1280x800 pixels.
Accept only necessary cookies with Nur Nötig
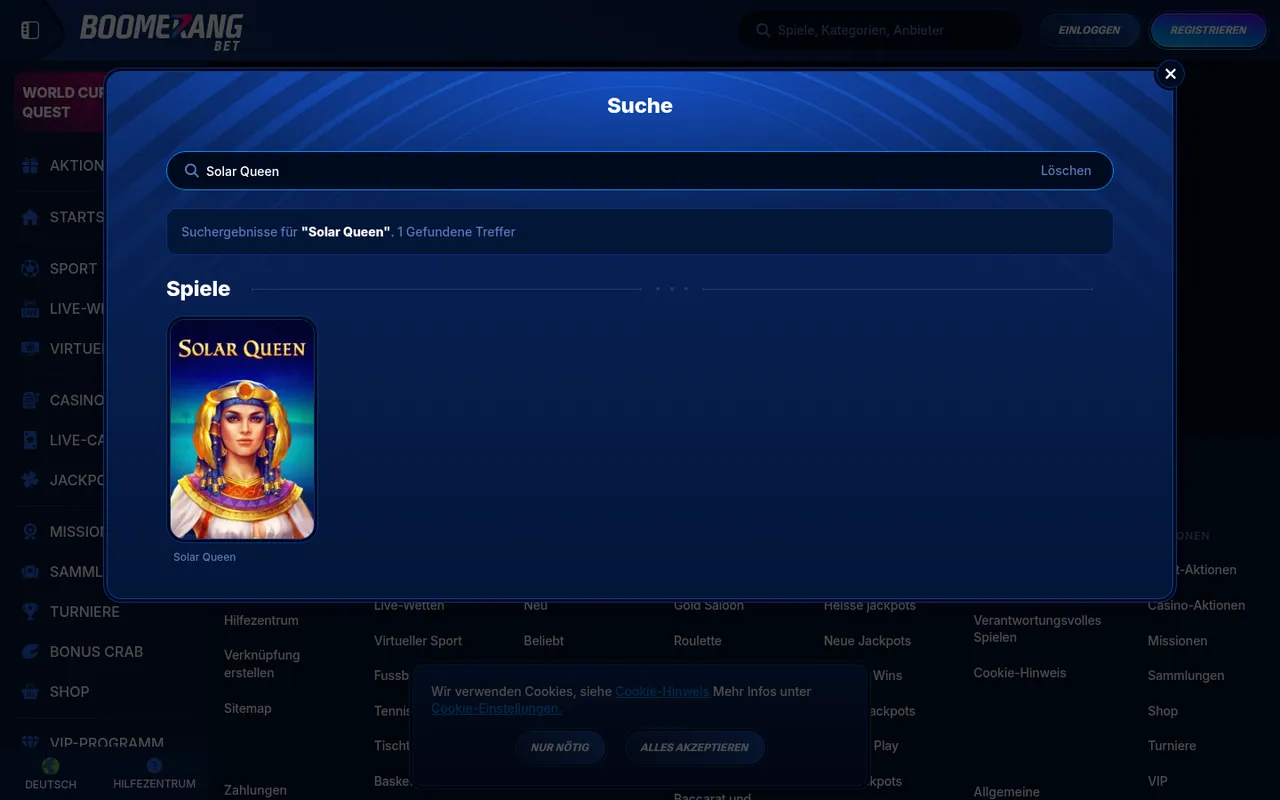coord(560,747)
